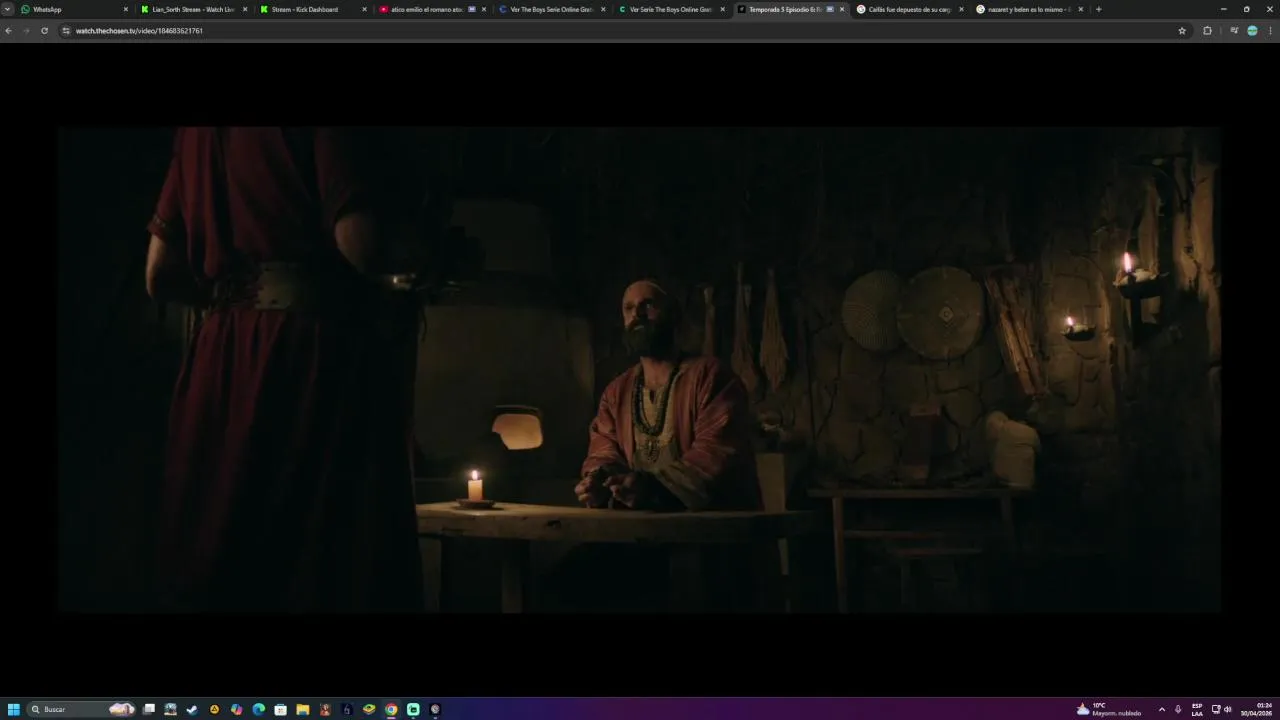
Task: Open Microsoft Store from taskbar
Action: click(280, 709)
